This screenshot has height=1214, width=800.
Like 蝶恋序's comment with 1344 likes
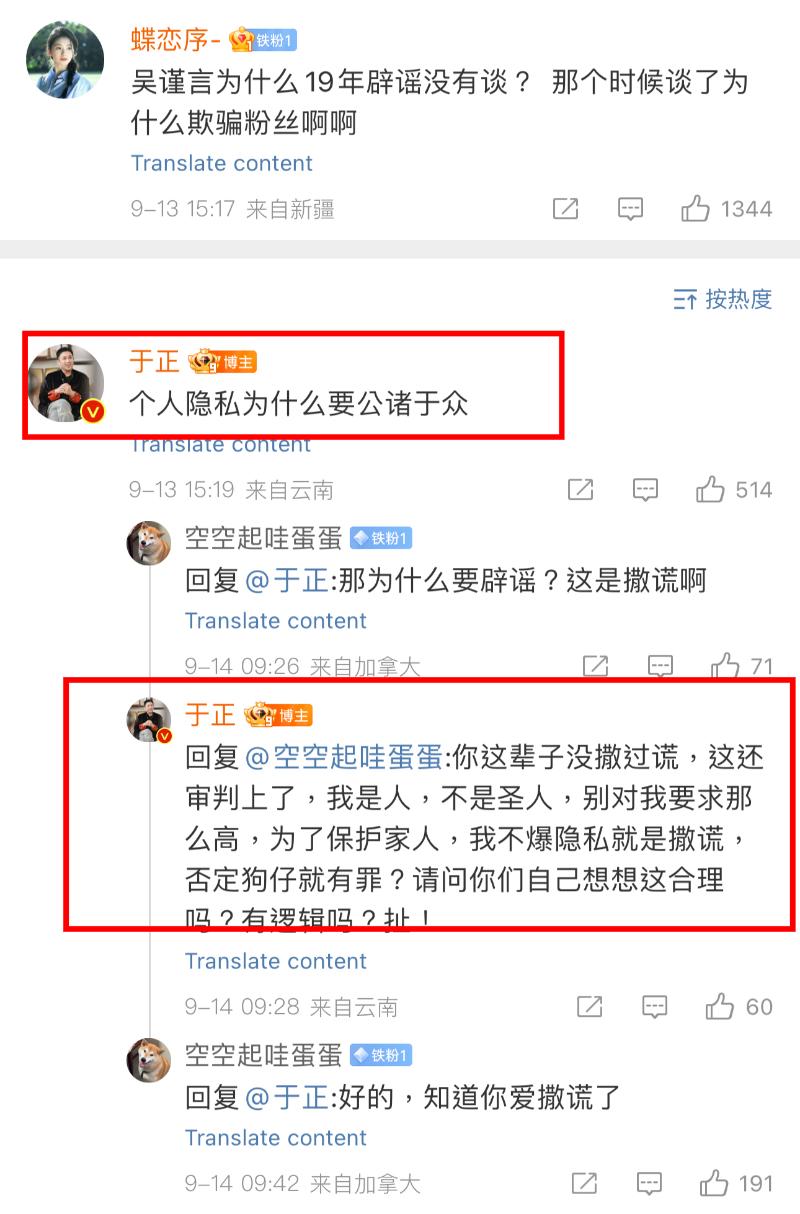[726, 209]
